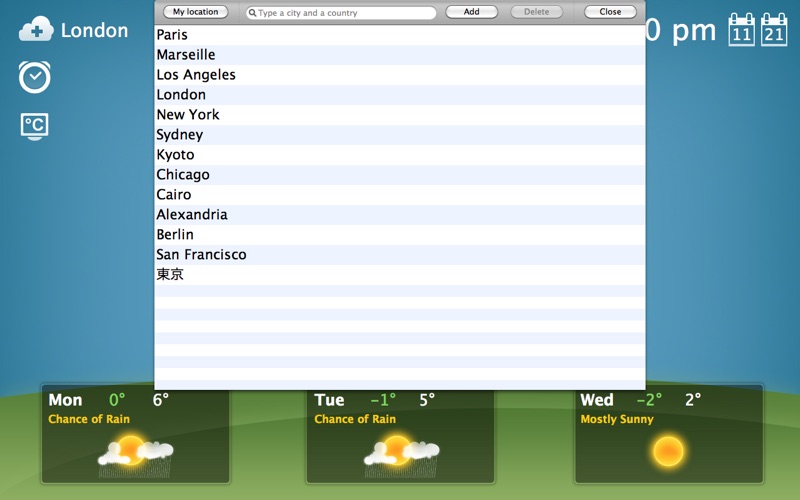
Task: Click Wednesday's sun icon
Action: point(668,451)
